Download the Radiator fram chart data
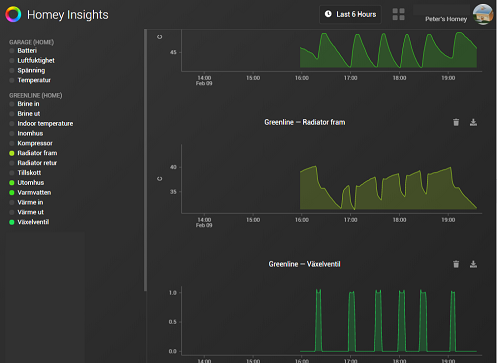The height and width of the screenshot is (363, 497). point(473,122)
